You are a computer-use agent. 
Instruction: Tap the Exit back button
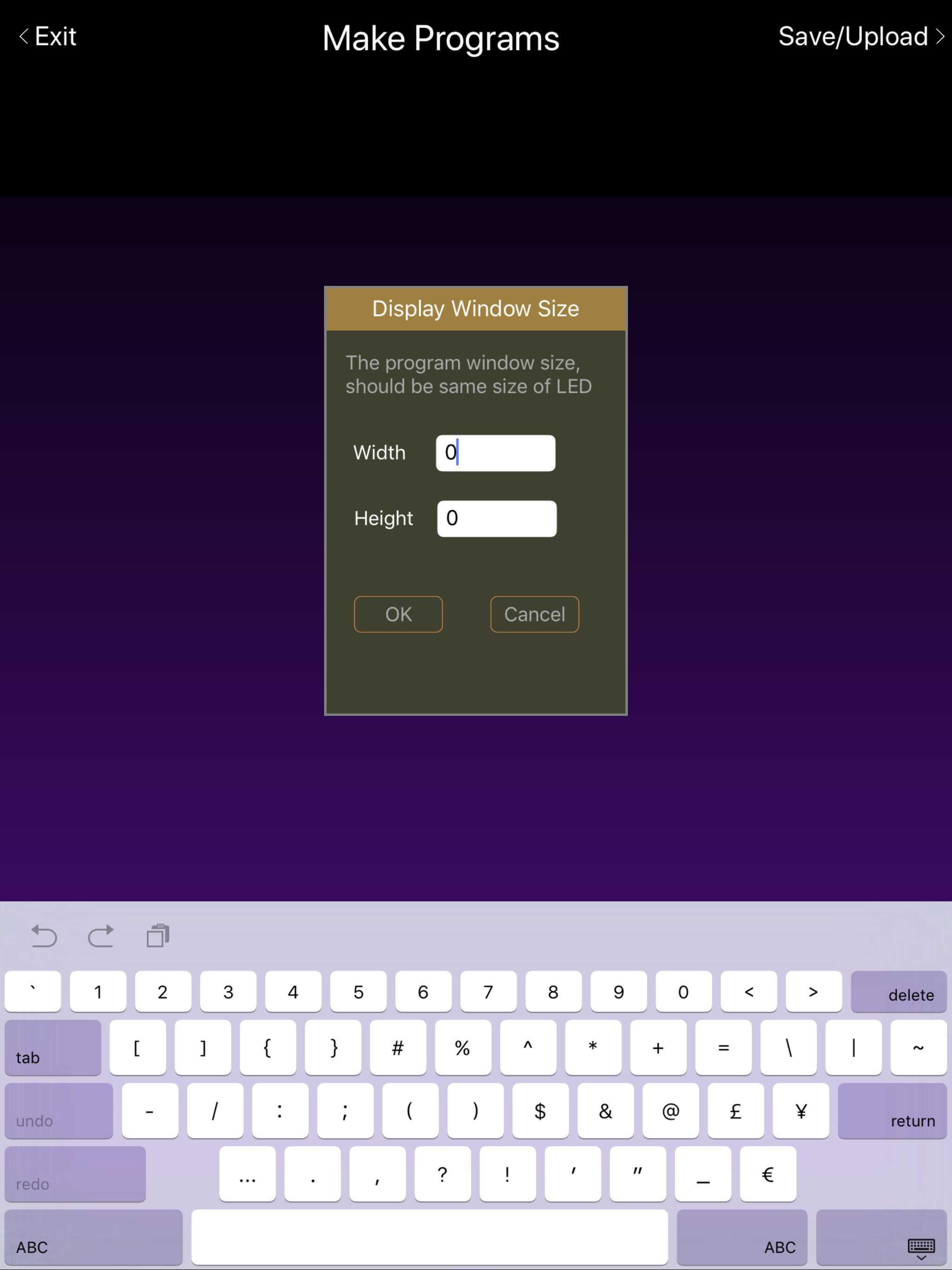point(48,37)
